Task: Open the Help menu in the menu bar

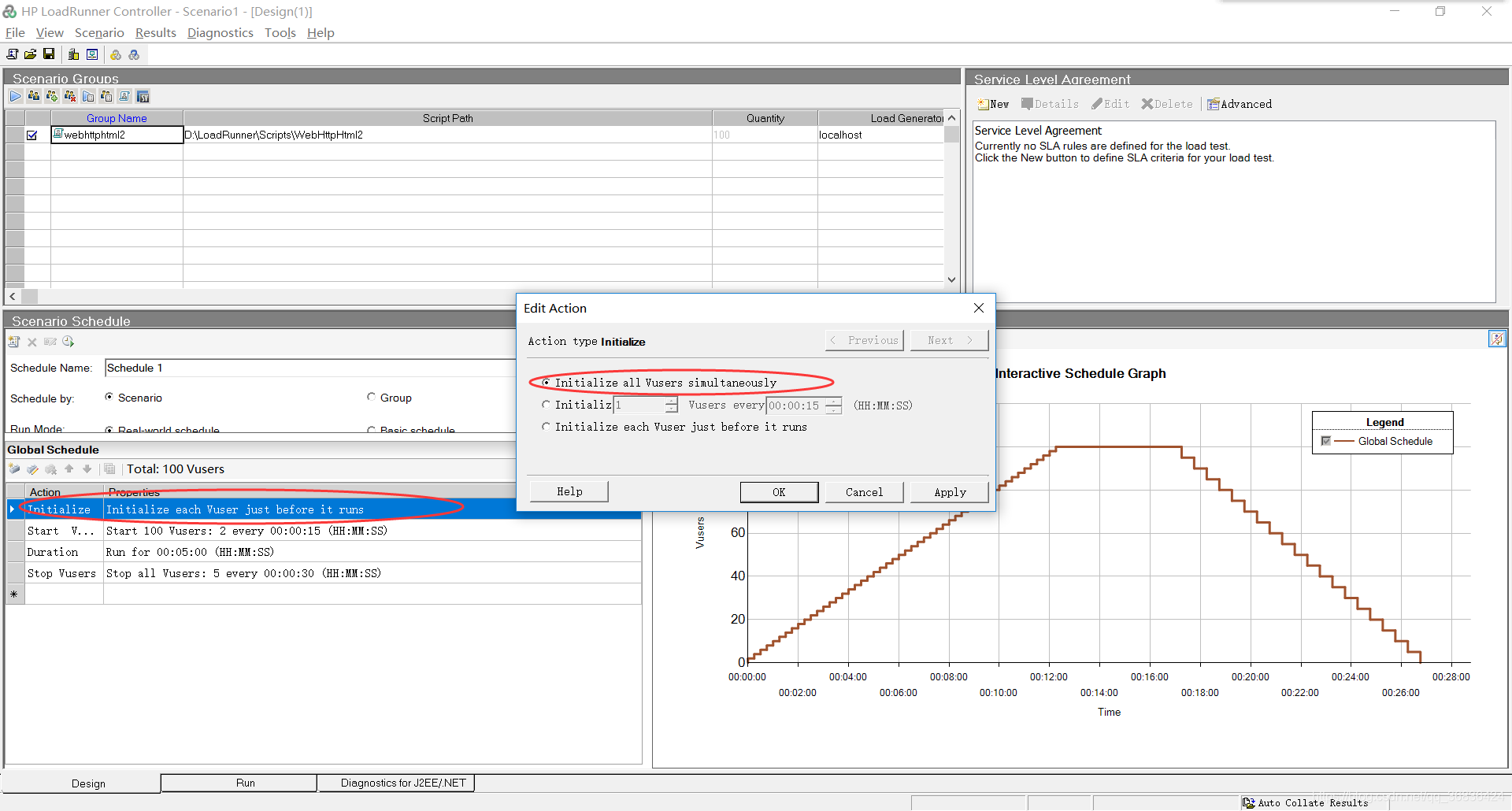Action: pyautogui.click(x=321, y=32)
